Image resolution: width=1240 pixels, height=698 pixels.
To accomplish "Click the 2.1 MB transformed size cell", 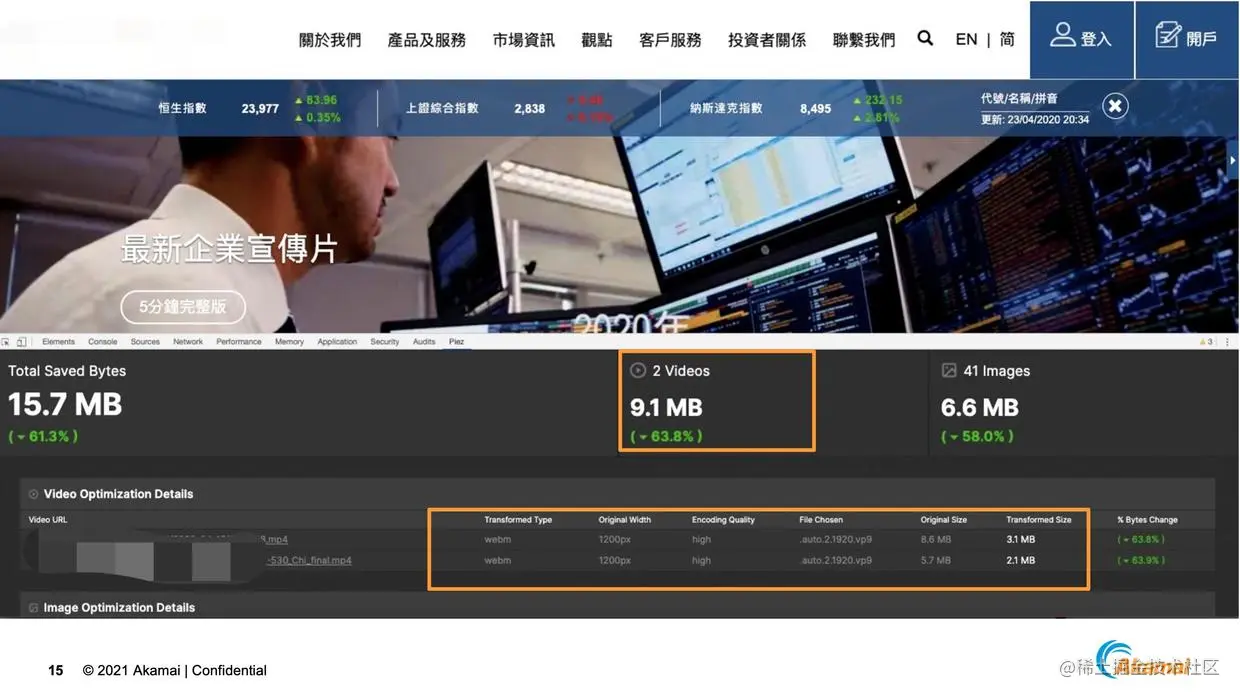I will (1021, 561).
